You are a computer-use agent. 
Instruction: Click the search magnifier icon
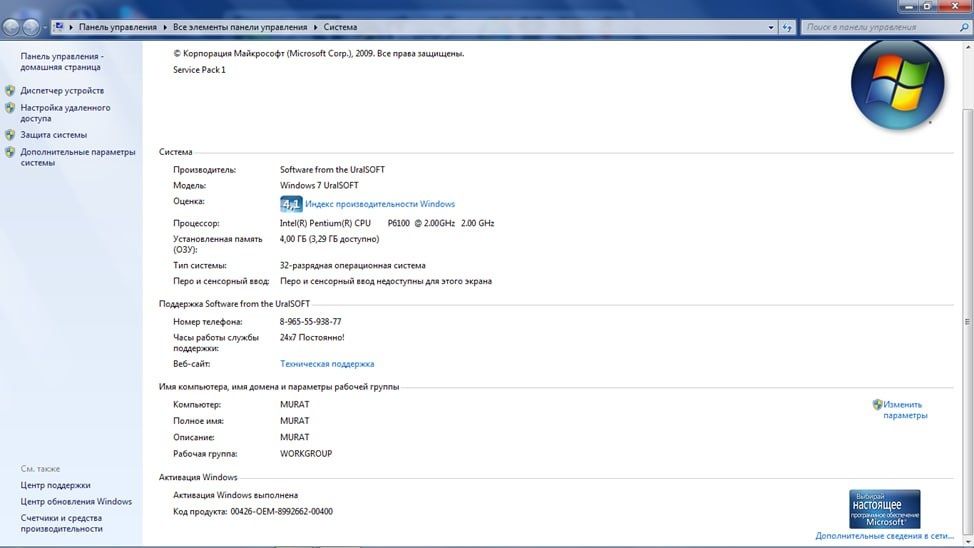(964, 27)
